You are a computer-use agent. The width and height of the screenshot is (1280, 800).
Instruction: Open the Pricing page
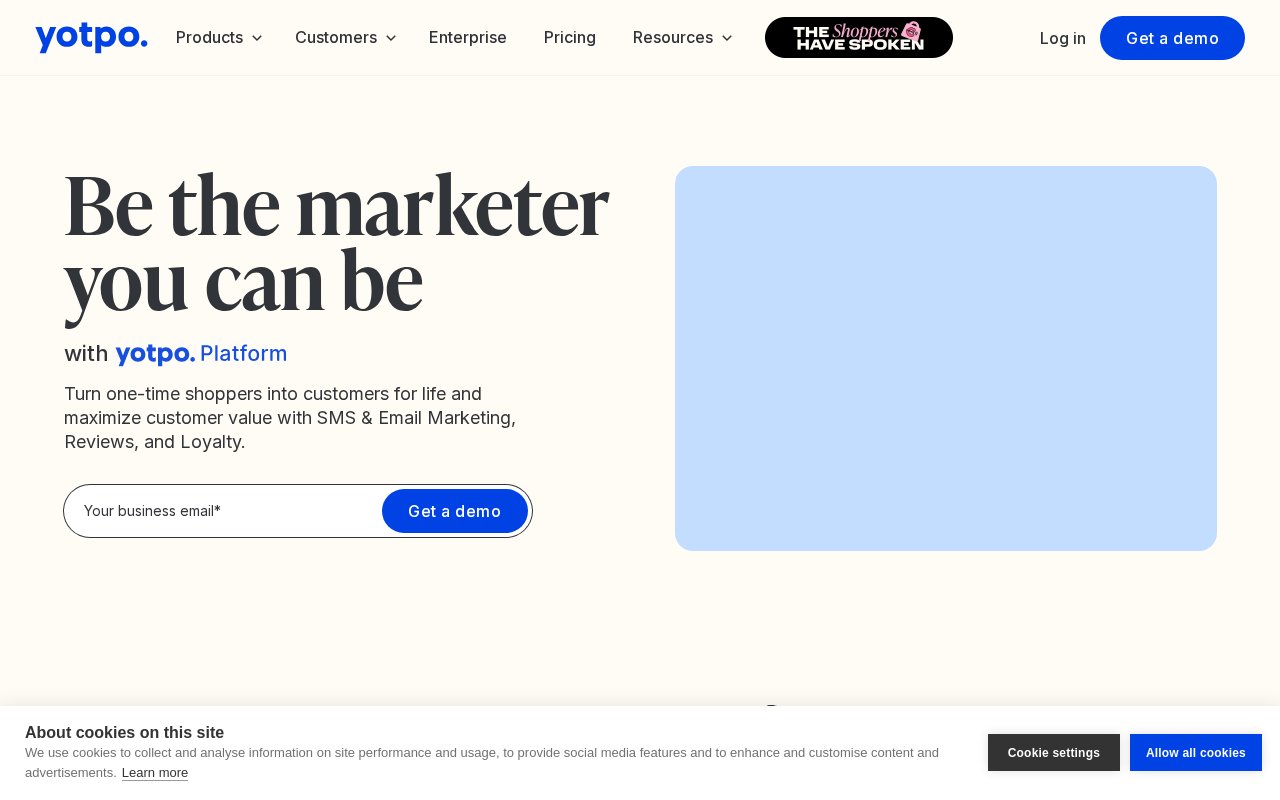pyautogui.click(x=570, y=38)
